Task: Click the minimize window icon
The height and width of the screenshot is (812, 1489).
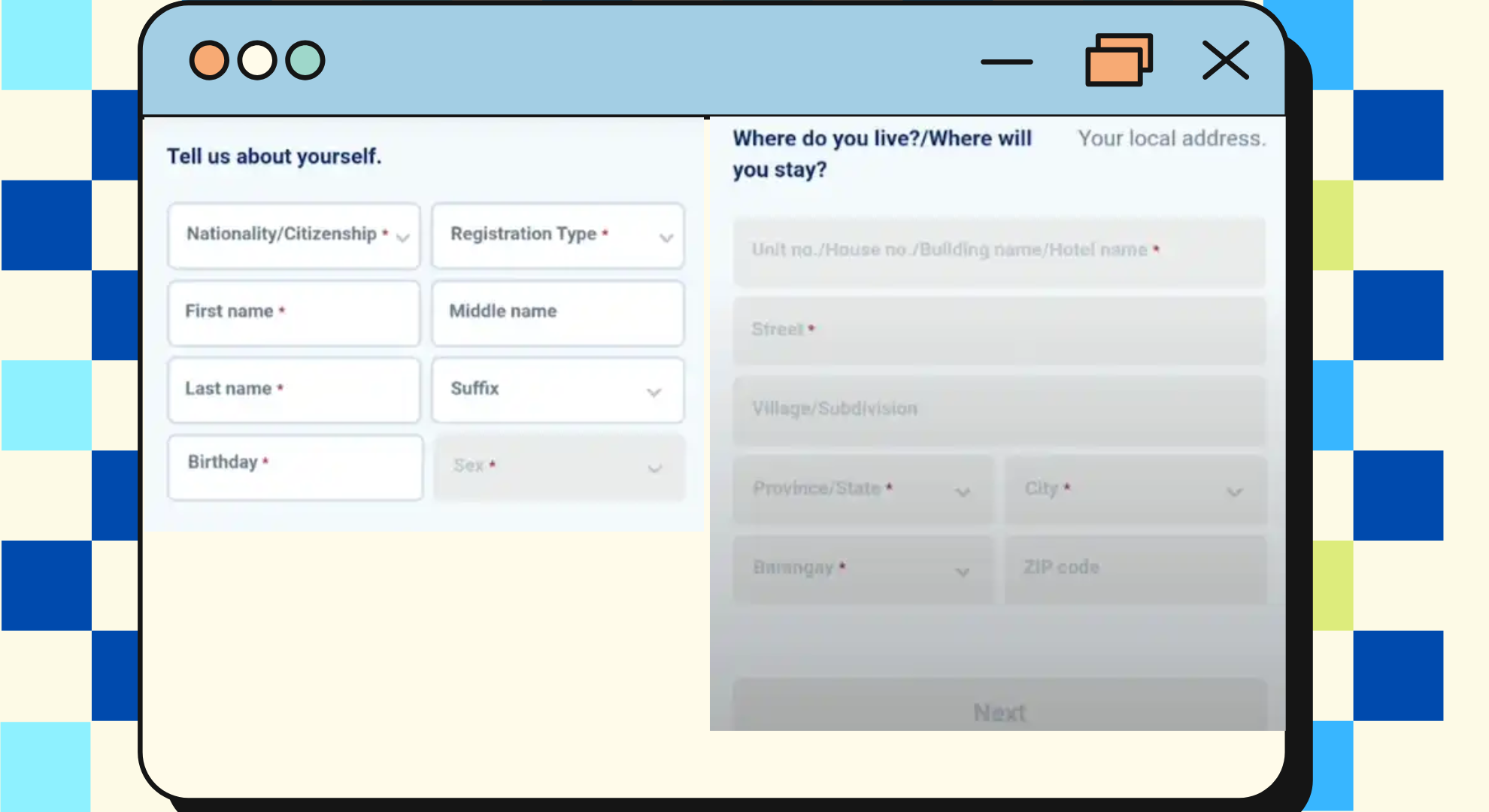Action: coord(1008,62)
